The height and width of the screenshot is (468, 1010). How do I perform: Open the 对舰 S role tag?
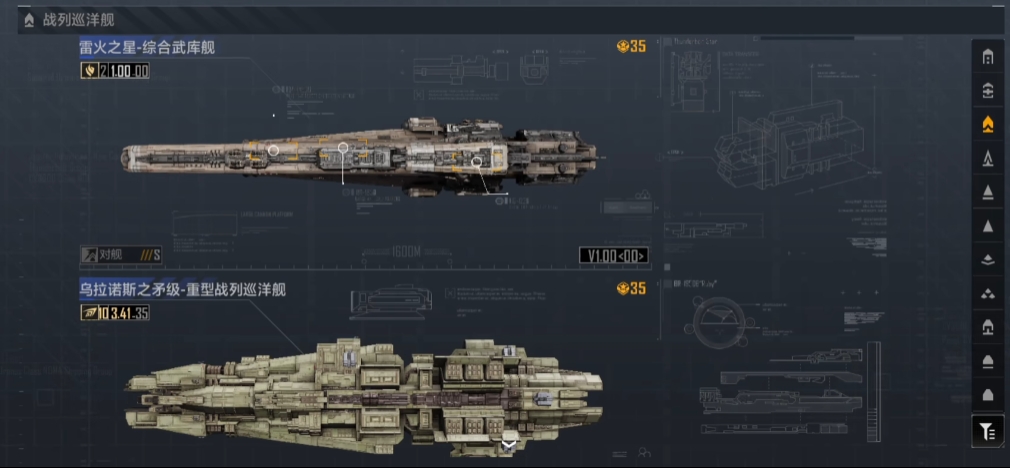120,255
